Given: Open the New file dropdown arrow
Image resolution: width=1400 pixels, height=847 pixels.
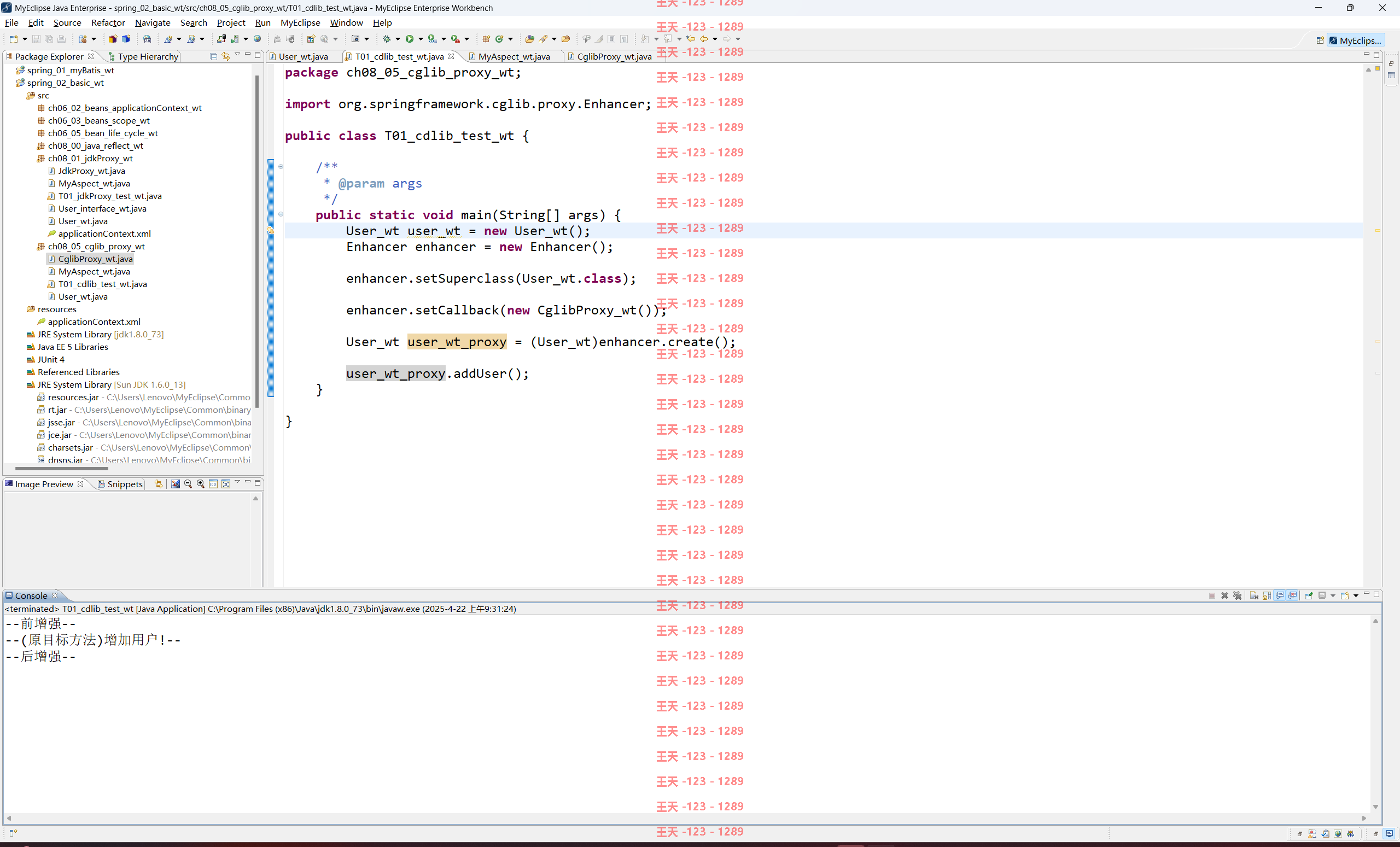Looking at the screenshot, I should (25, 39).
